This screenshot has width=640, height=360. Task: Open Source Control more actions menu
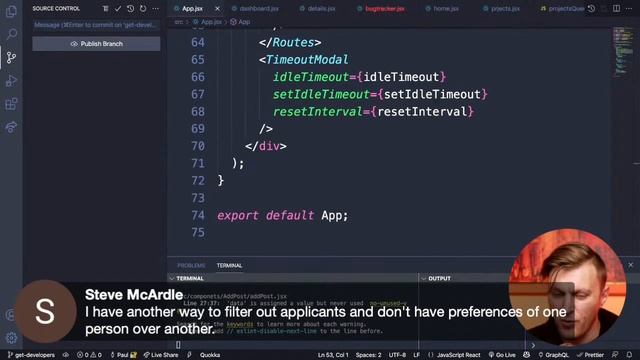[156, 9]
